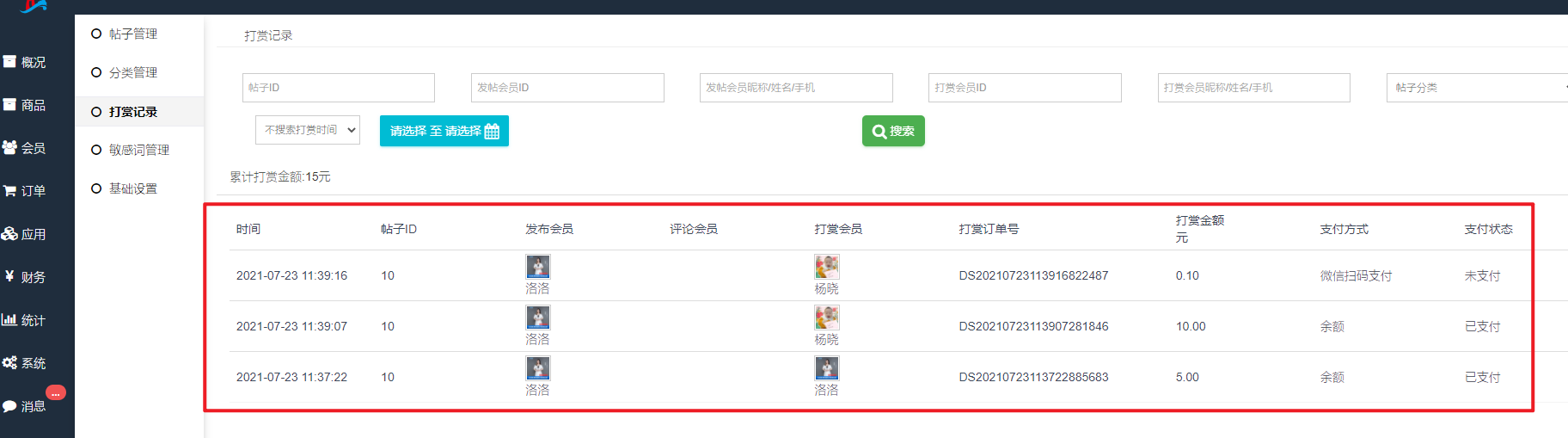
Task: Open the 商品 products sidebar icon
Action: (x=9, y=105)
